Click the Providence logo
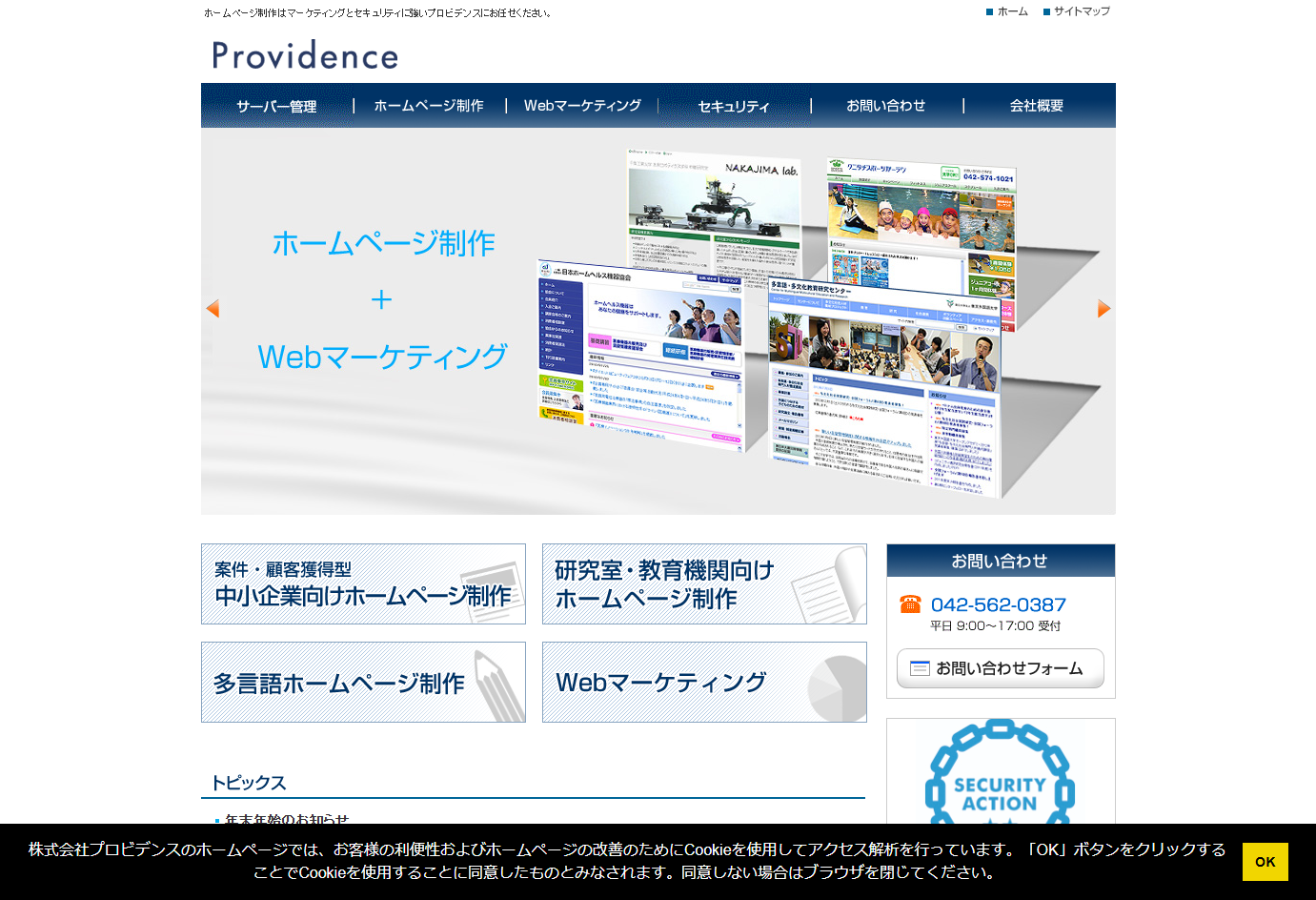The width and height of the screenshot is (1316, 900). click(x=305, y=56)
